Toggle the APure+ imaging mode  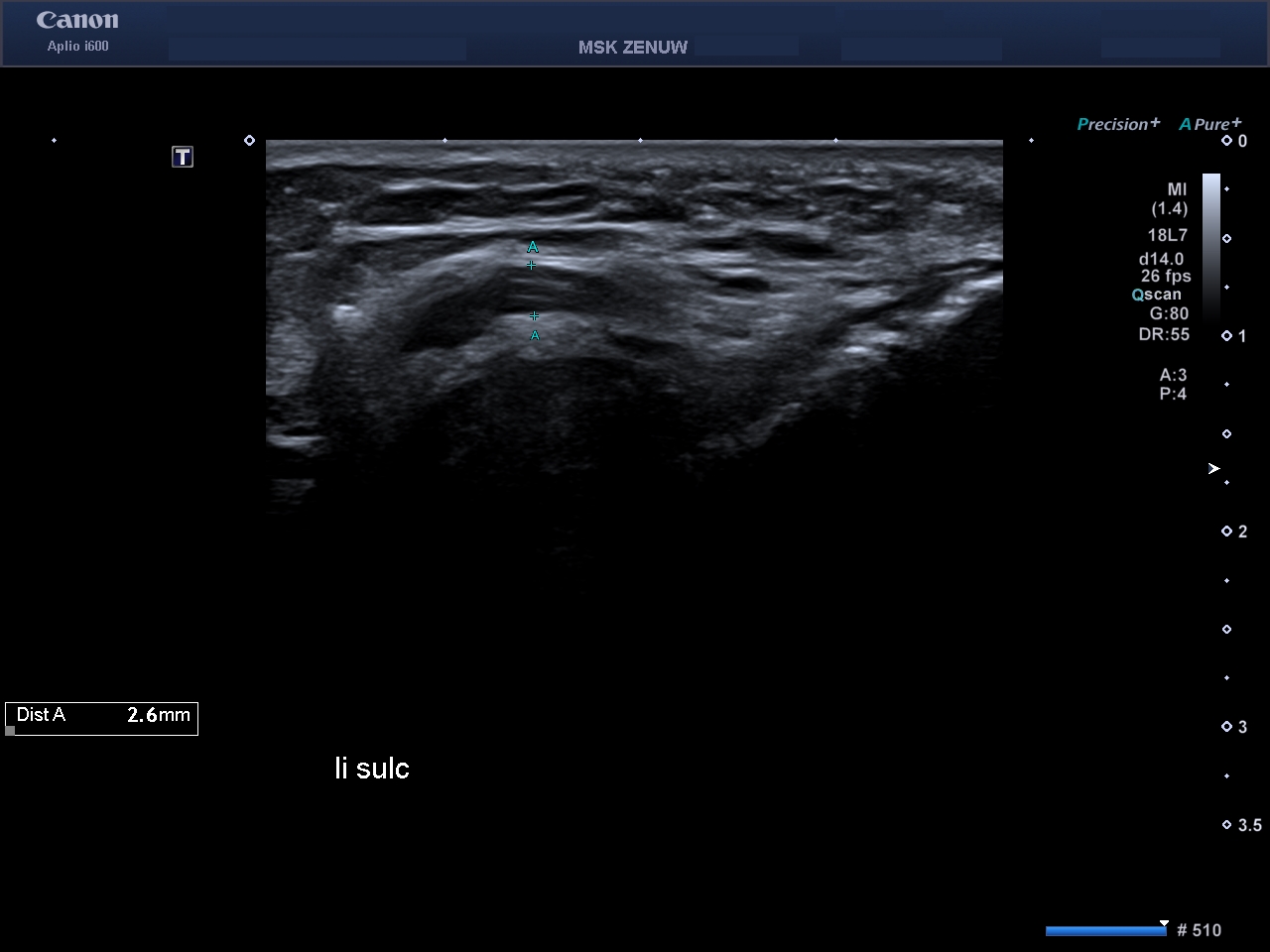tap(1209, 124)
